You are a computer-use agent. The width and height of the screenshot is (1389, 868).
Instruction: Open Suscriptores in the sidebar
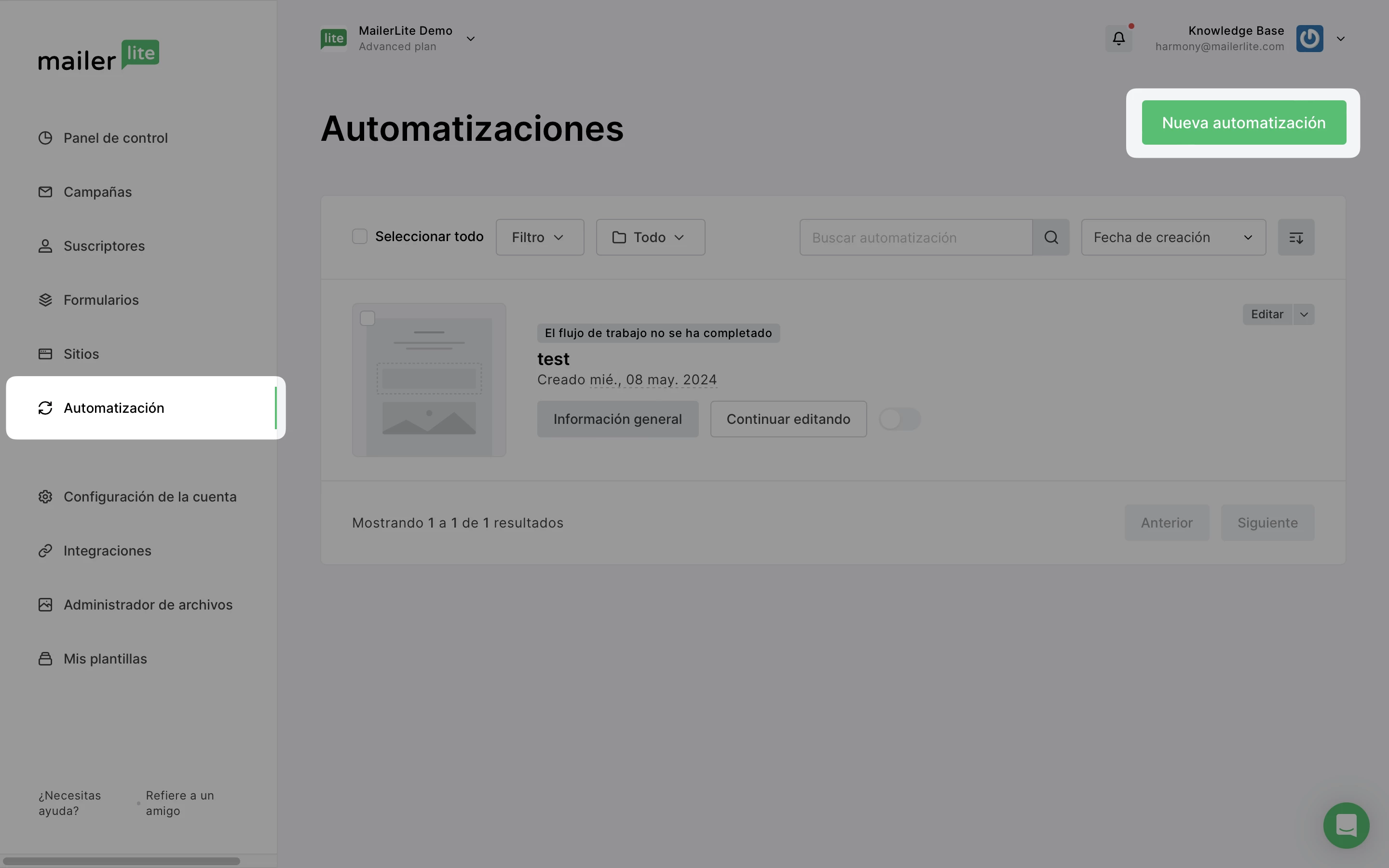(104, 246)
